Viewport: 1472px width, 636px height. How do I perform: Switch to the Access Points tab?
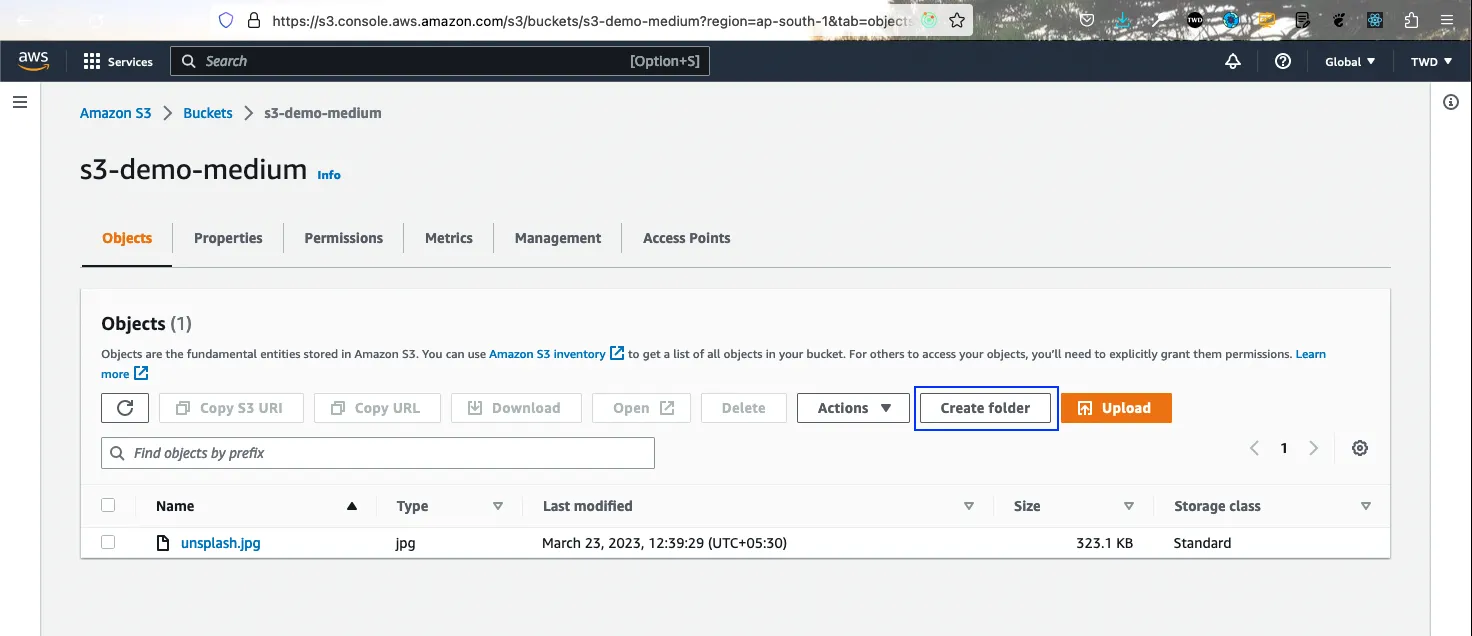686,238
